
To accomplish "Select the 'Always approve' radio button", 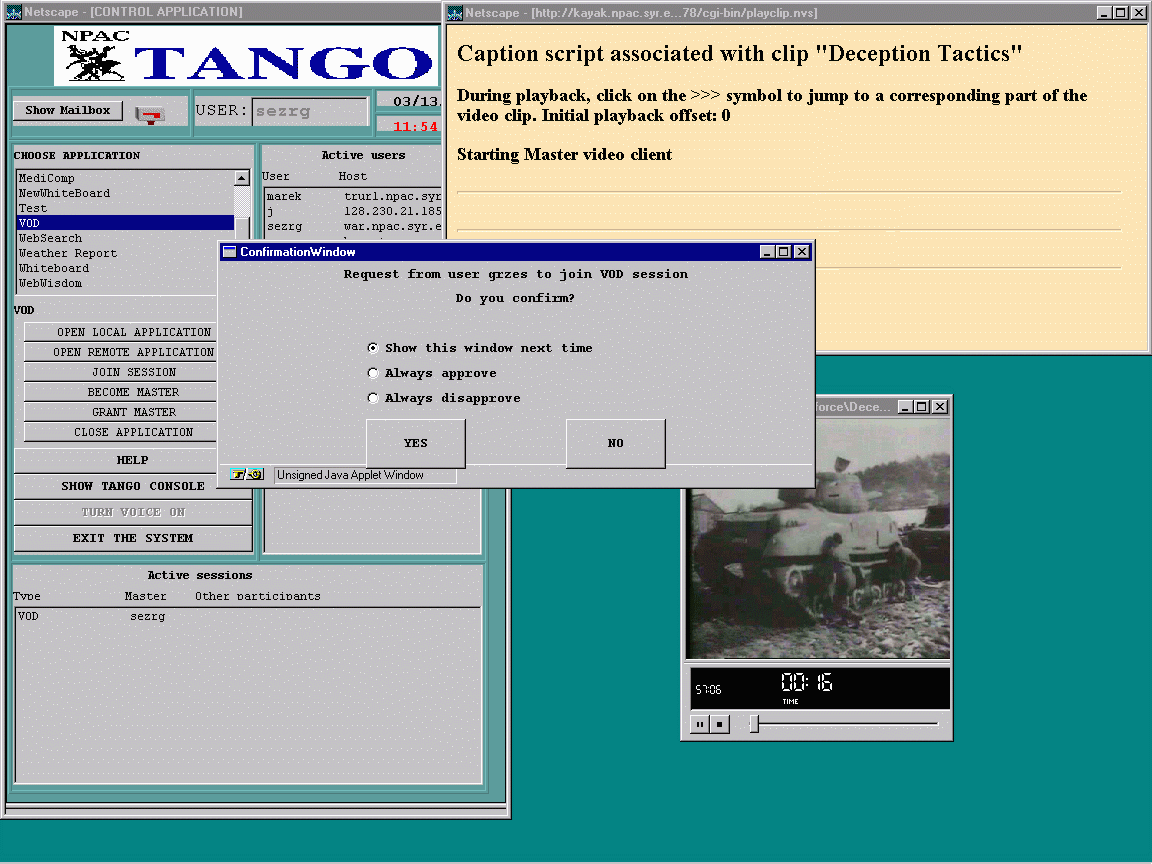I will tap(373, 373).
